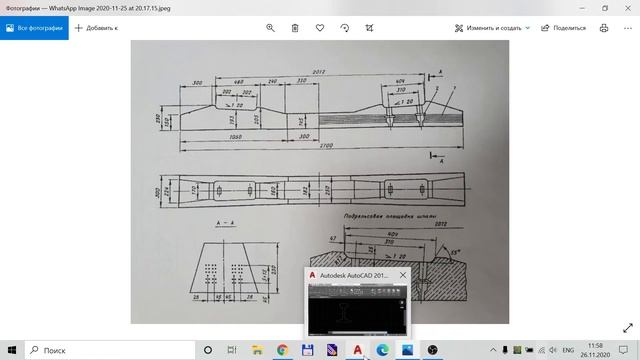Restore down the Photos window

(605, 8)
